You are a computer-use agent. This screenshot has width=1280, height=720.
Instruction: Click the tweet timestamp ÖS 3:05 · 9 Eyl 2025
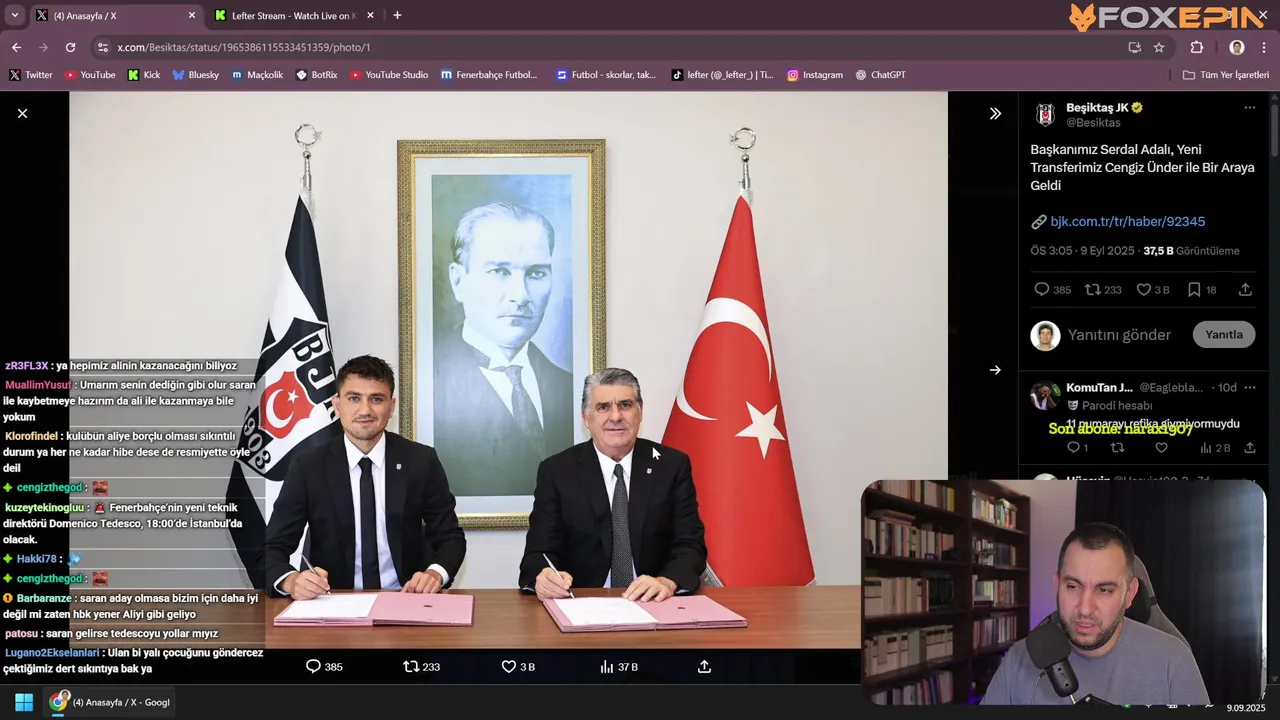(1083, 251)
